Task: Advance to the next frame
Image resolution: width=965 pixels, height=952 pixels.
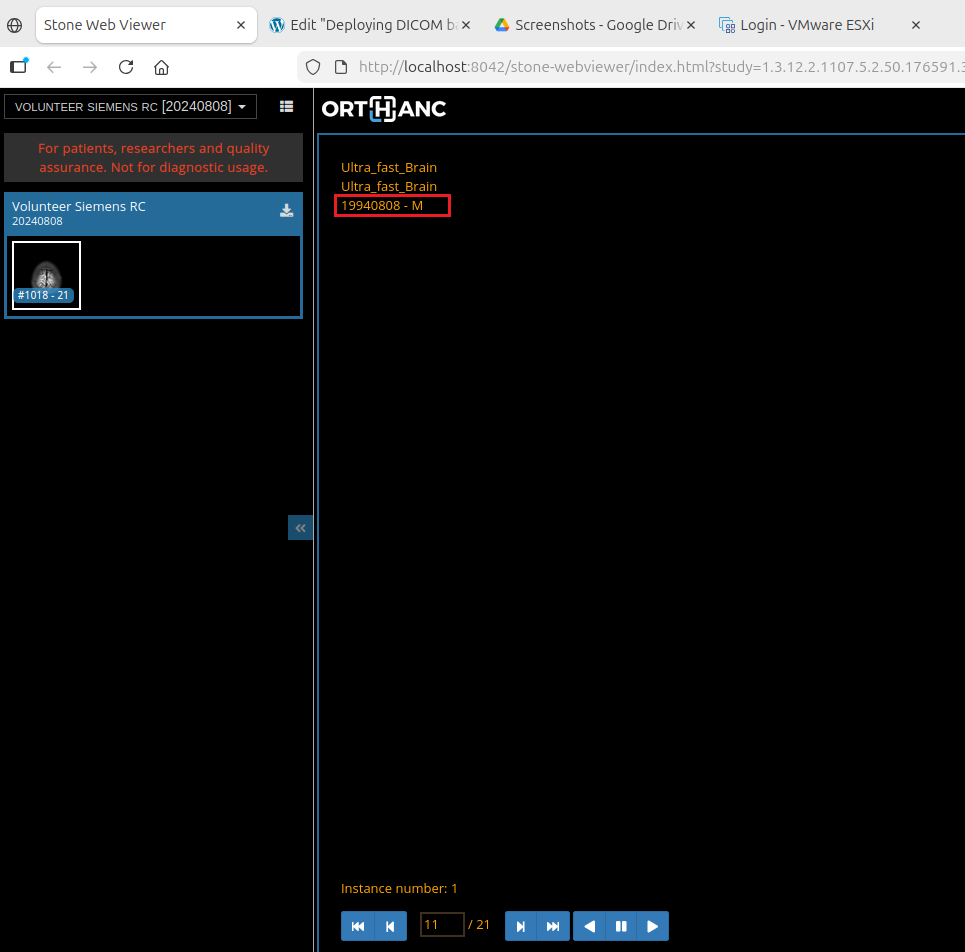Action: pyautogui.click(x=521, y=926)
